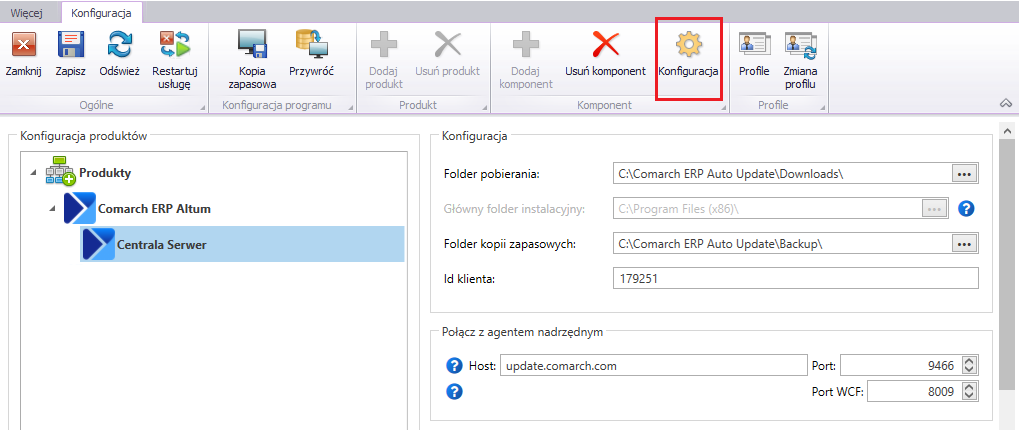Click the Centrala Serwer logo icon
The image size is (1019, 430).
tap(99, 244)
